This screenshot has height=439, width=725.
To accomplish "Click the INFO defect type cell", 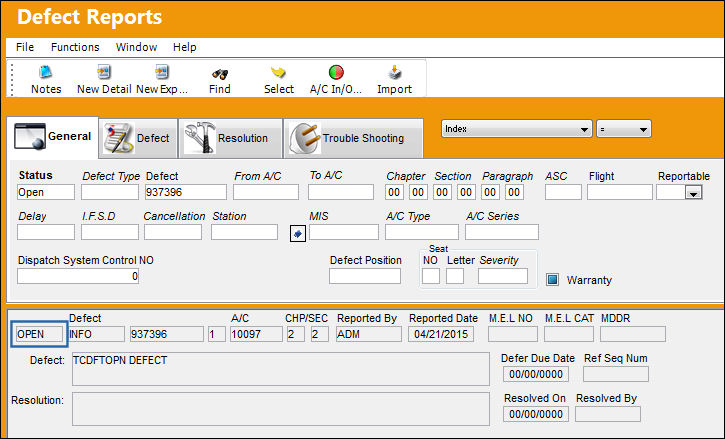I will pyautogui.click(x=96, y=334).
